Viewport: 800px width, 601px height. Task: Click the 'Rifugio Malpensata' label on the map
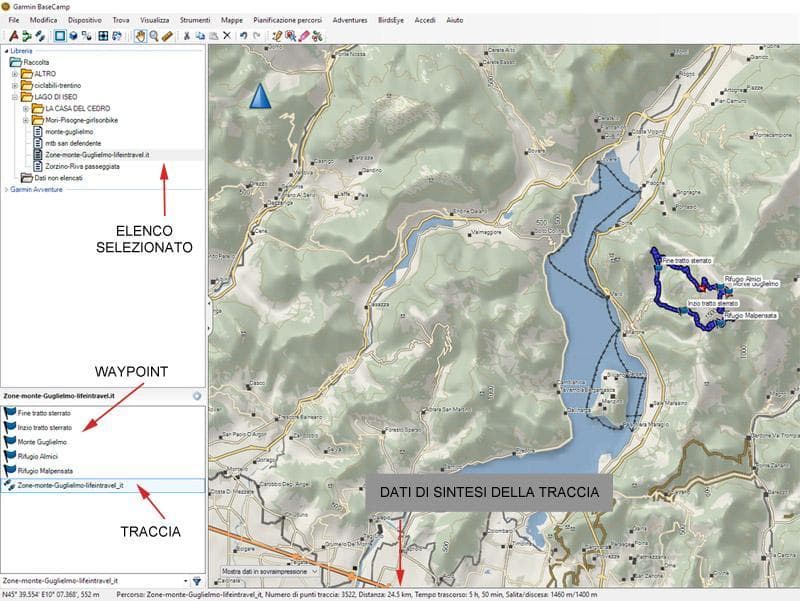click(750, 316)
